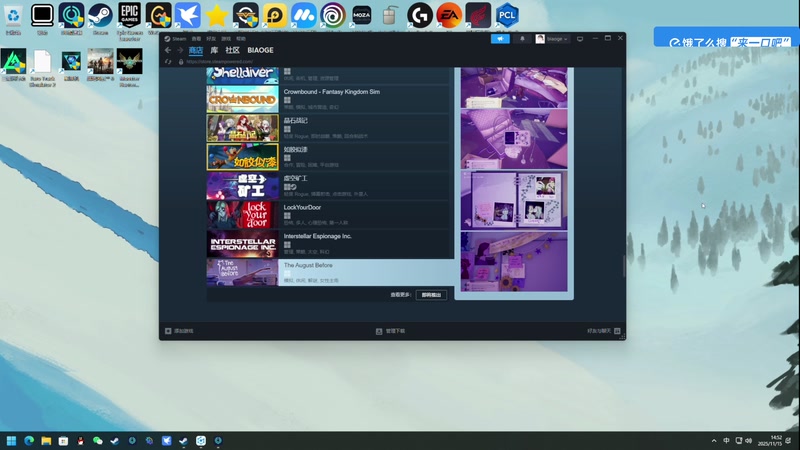Open the yellow P app desktop shortcut
Image resolution: width=800 pixels, height=450 pixels.
click(x=274, y=15)
